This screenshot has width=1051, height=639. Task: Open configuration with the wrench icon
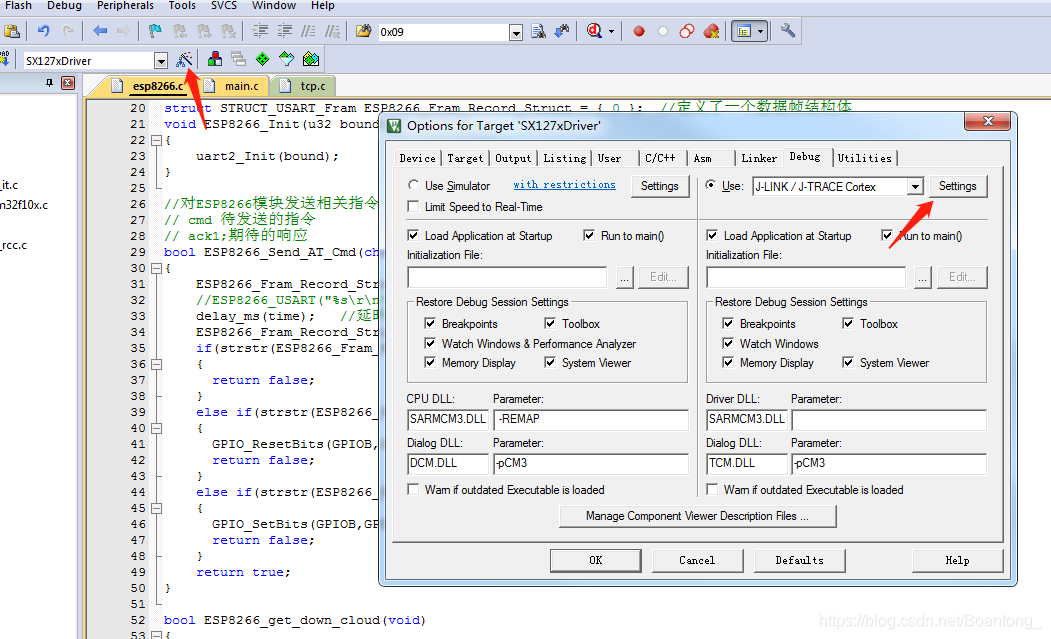tap(788, 31)
